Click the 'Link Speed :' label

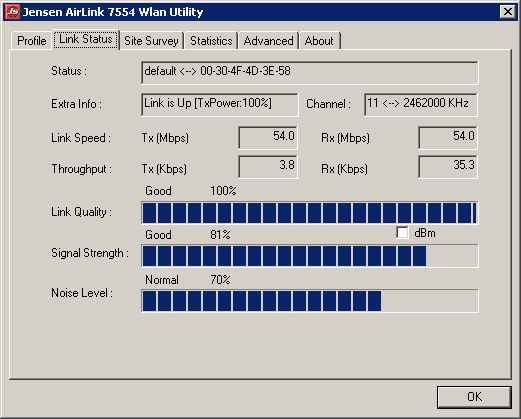pyautogui.click(x=81, y=138)
